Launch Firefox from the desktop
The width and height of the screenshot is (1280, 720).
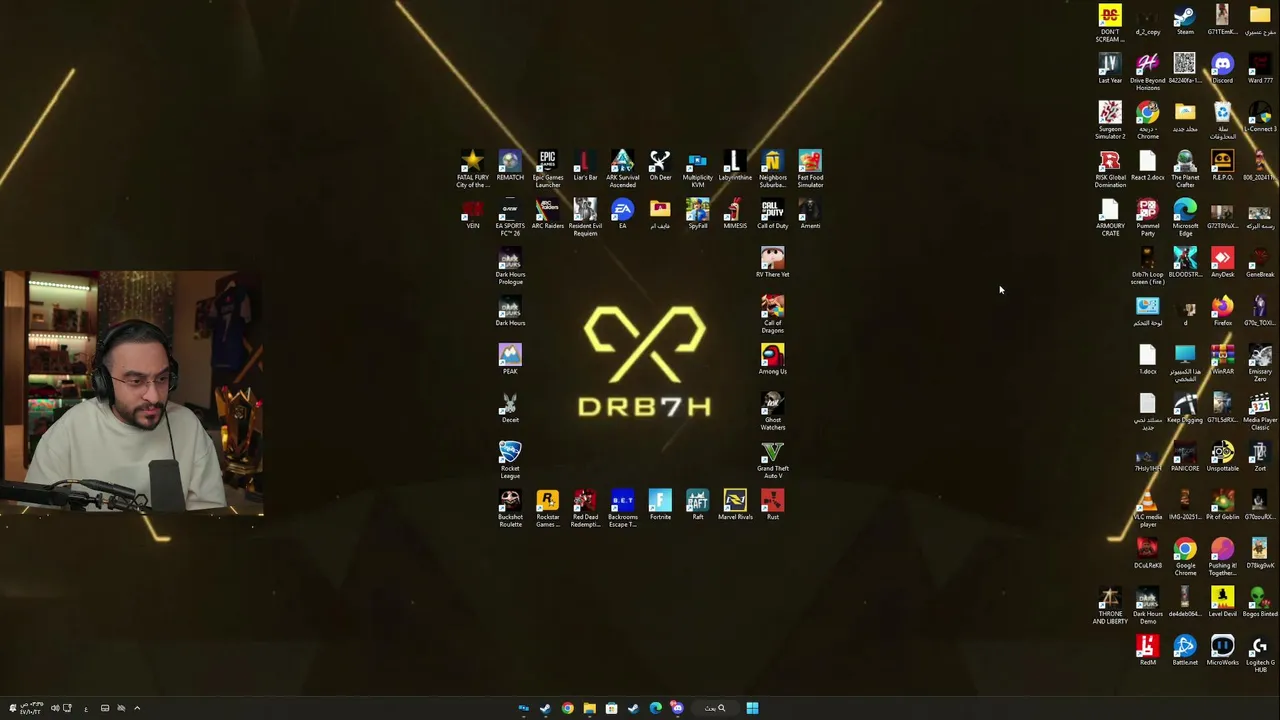(x=1222, y=311)
